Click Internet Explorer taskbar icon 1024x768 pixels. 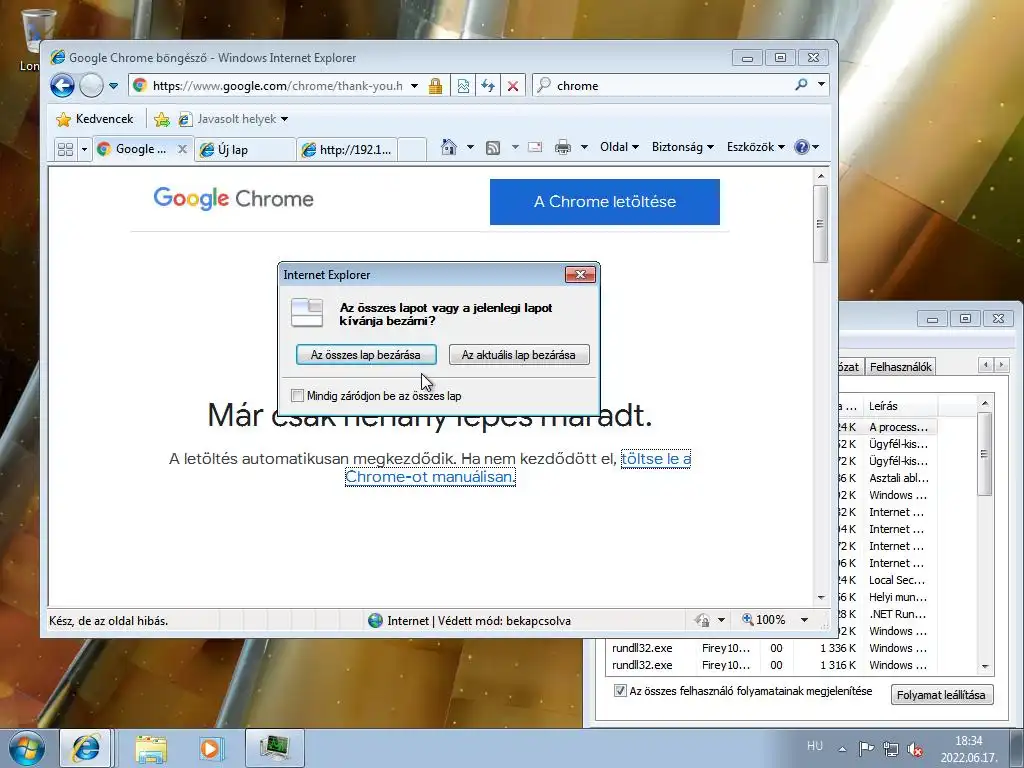click(86, 748)
